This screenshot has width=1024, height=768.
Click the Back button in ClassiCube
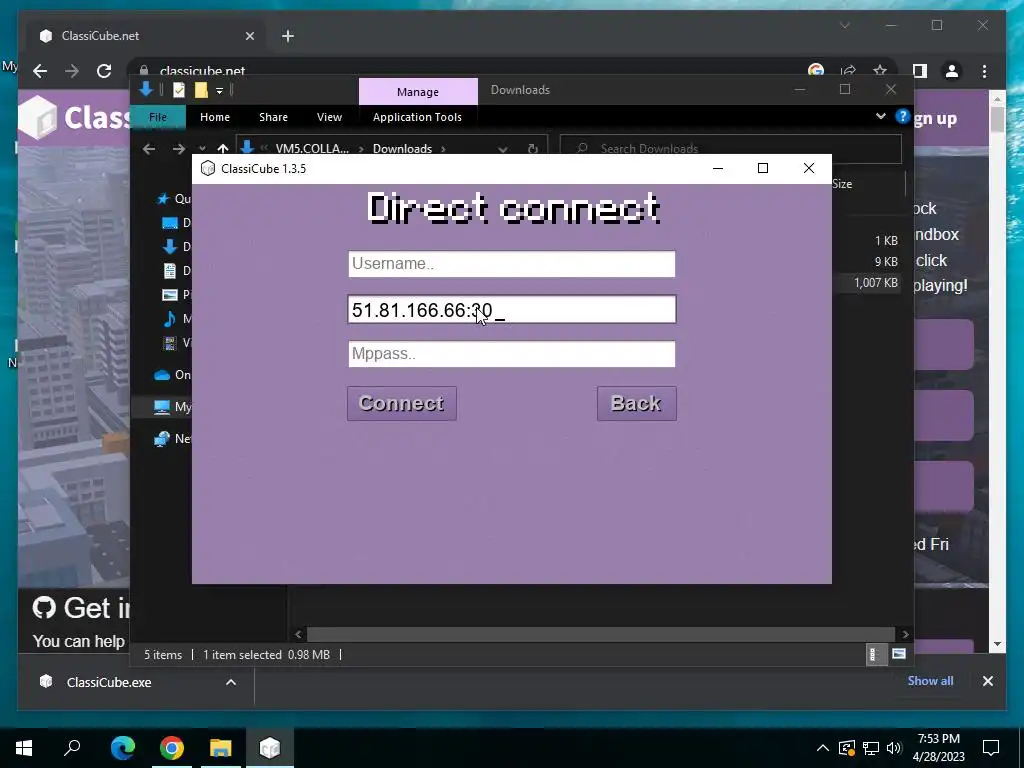coord(636,404)
